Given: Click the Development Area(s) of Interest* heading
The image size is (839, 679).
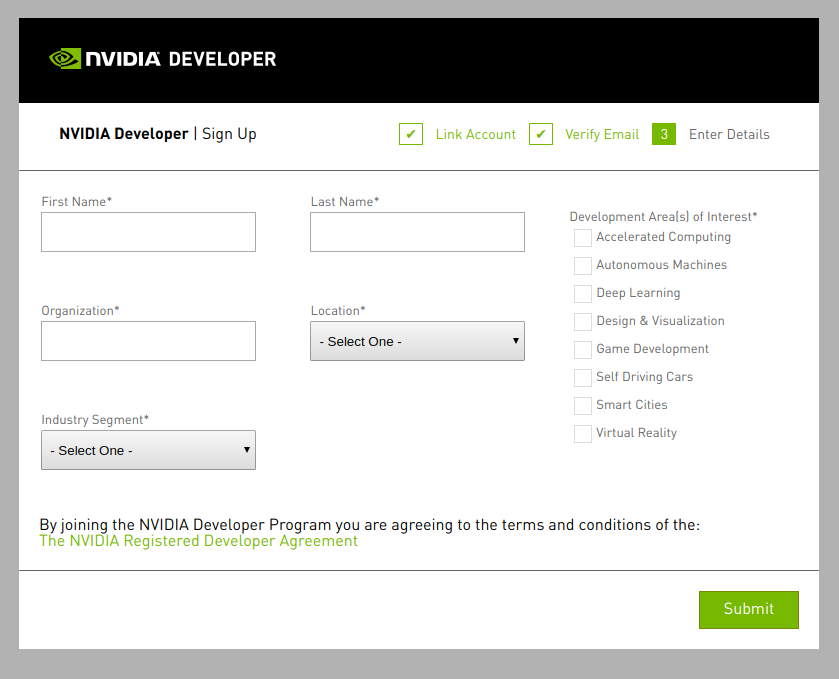Looking at the screenshot, I should coord(663,217).
